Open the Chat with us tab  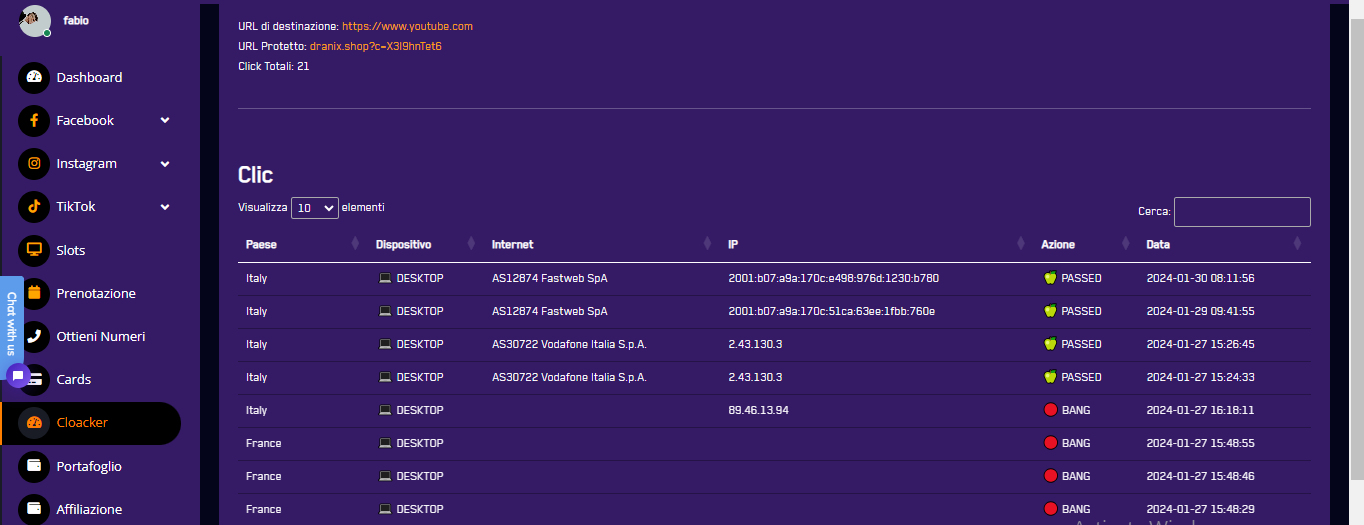11,324
